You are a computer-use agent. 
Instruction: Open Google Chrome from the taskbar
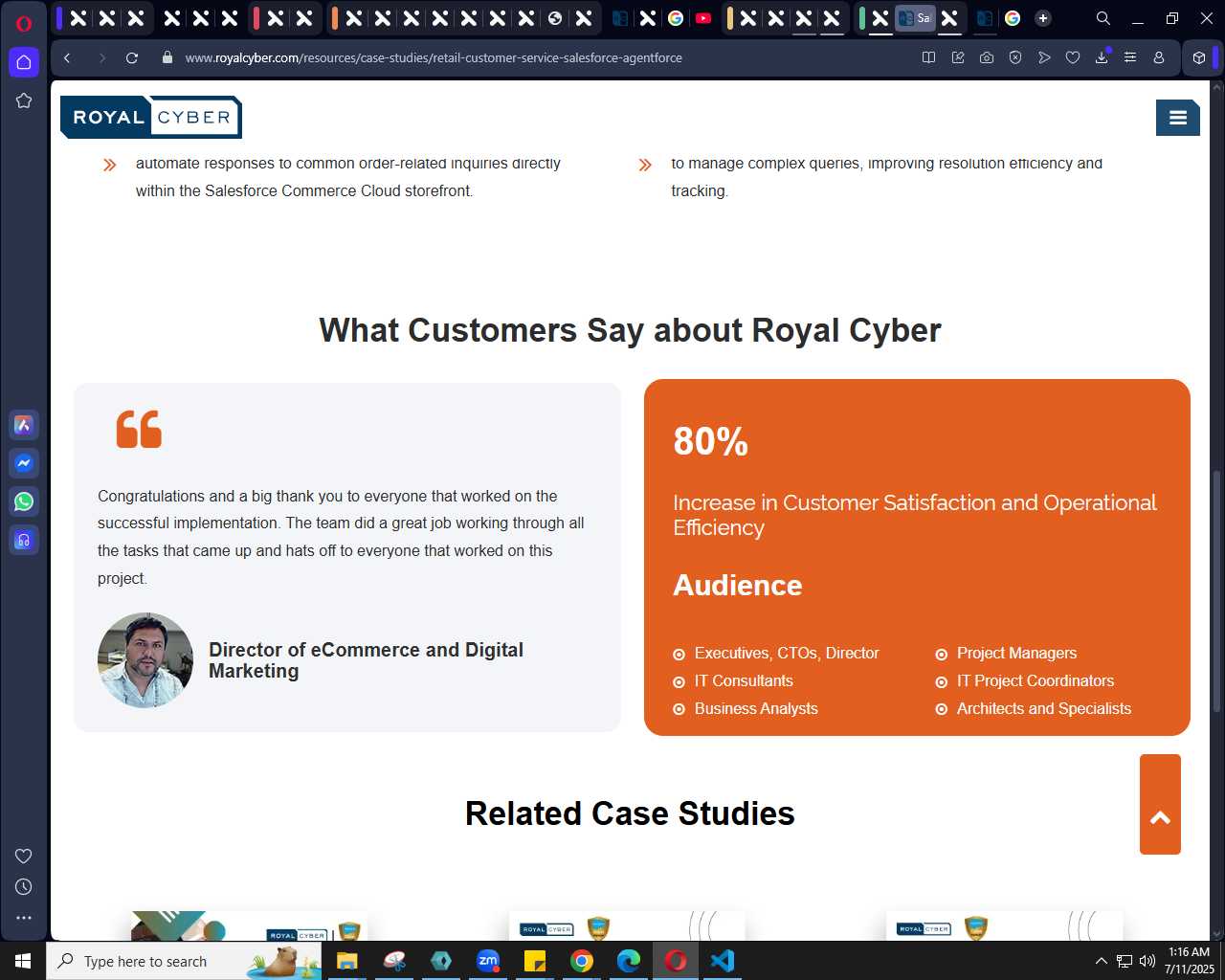click(x=582, y=961)
